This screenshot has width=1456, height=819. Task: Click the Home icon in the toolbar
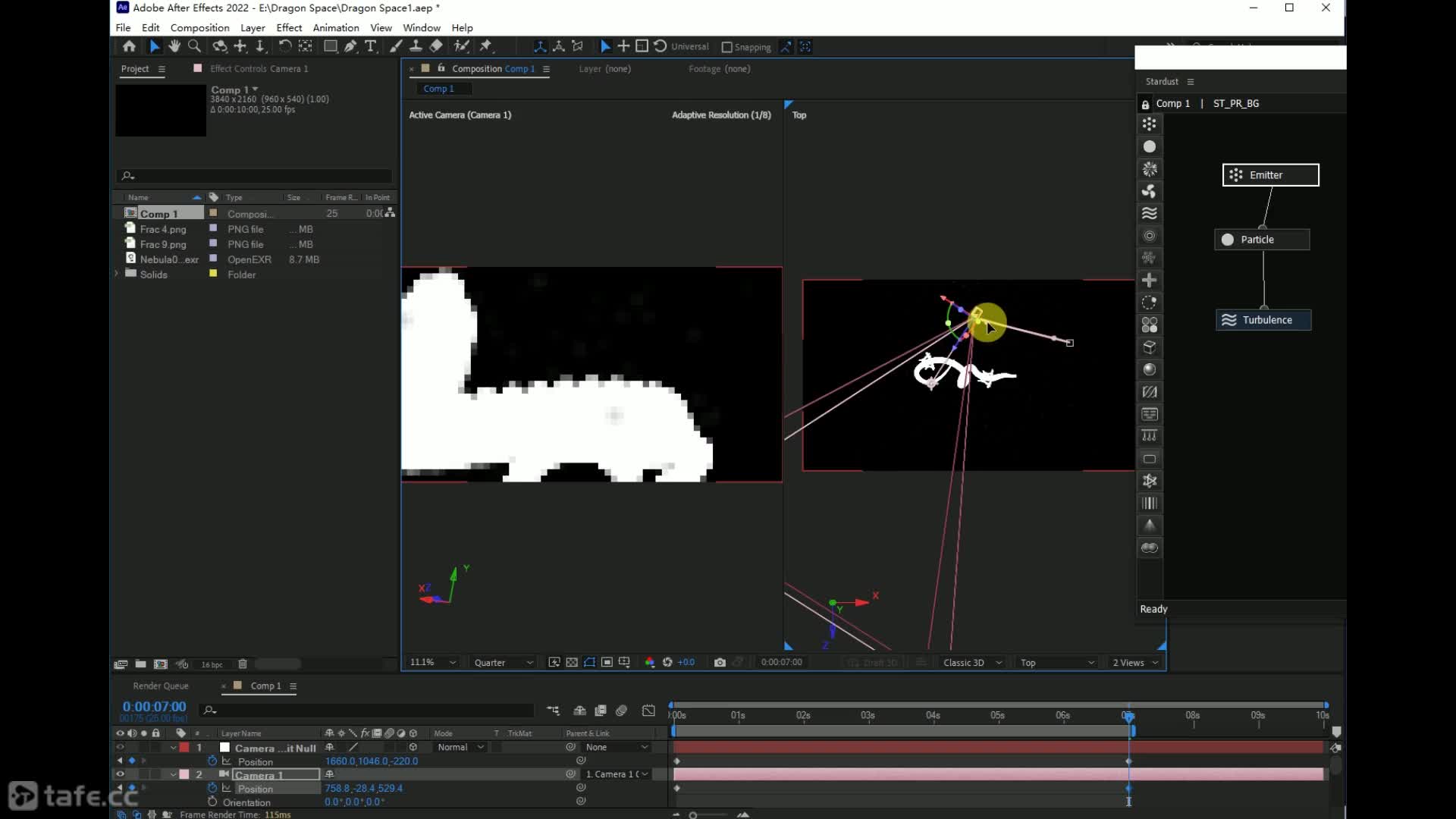tap(129, 46)
